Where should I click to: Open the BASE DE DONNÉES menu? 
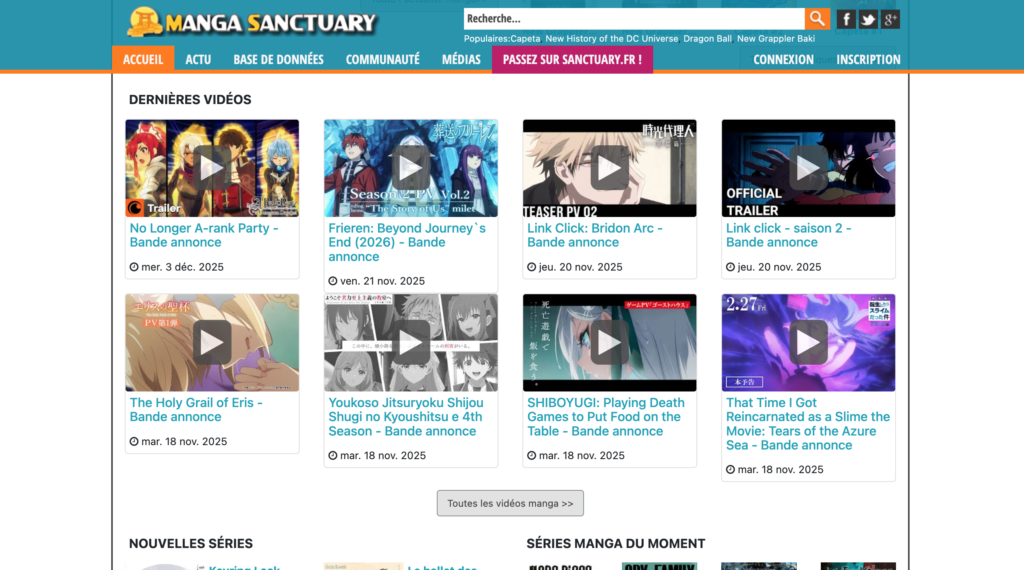click(278, 59)
